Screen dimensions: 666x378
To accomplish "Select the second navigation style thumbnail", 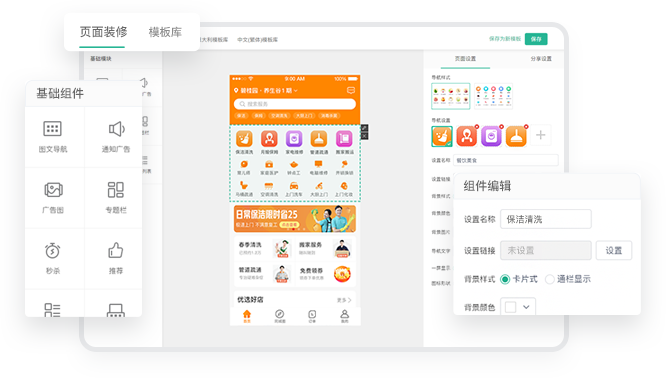I will pyautogui.click(x=493, y=96).
